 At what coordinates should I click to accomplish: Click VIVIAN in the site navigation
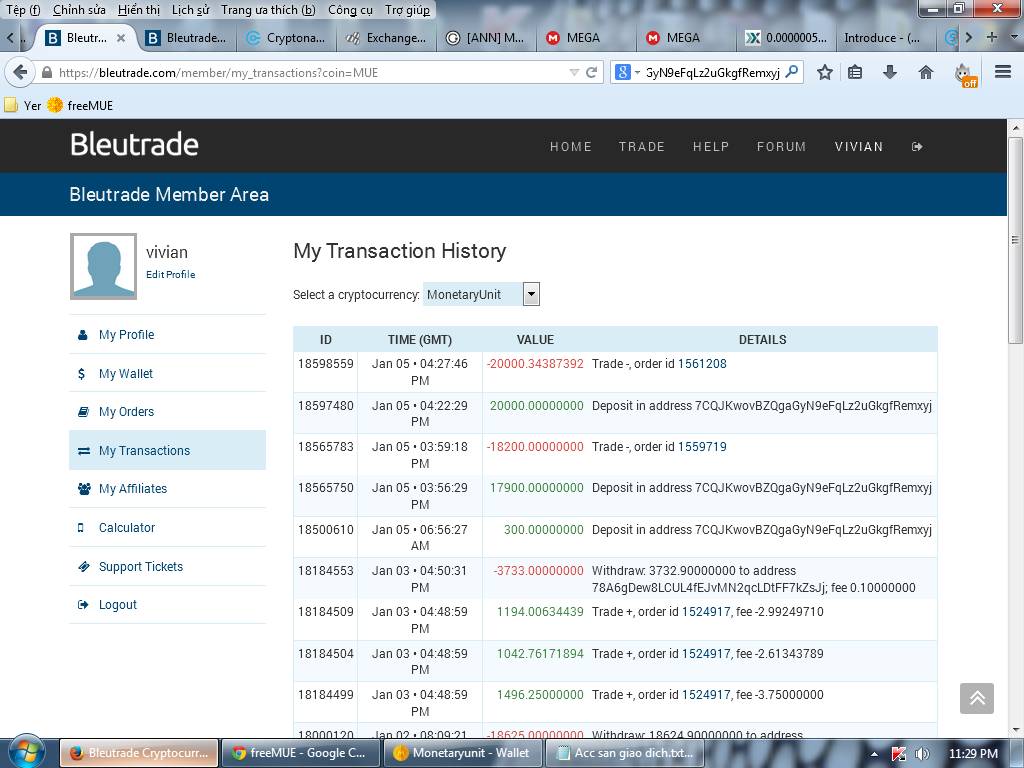pyautogui.click(x=859, y=147)
